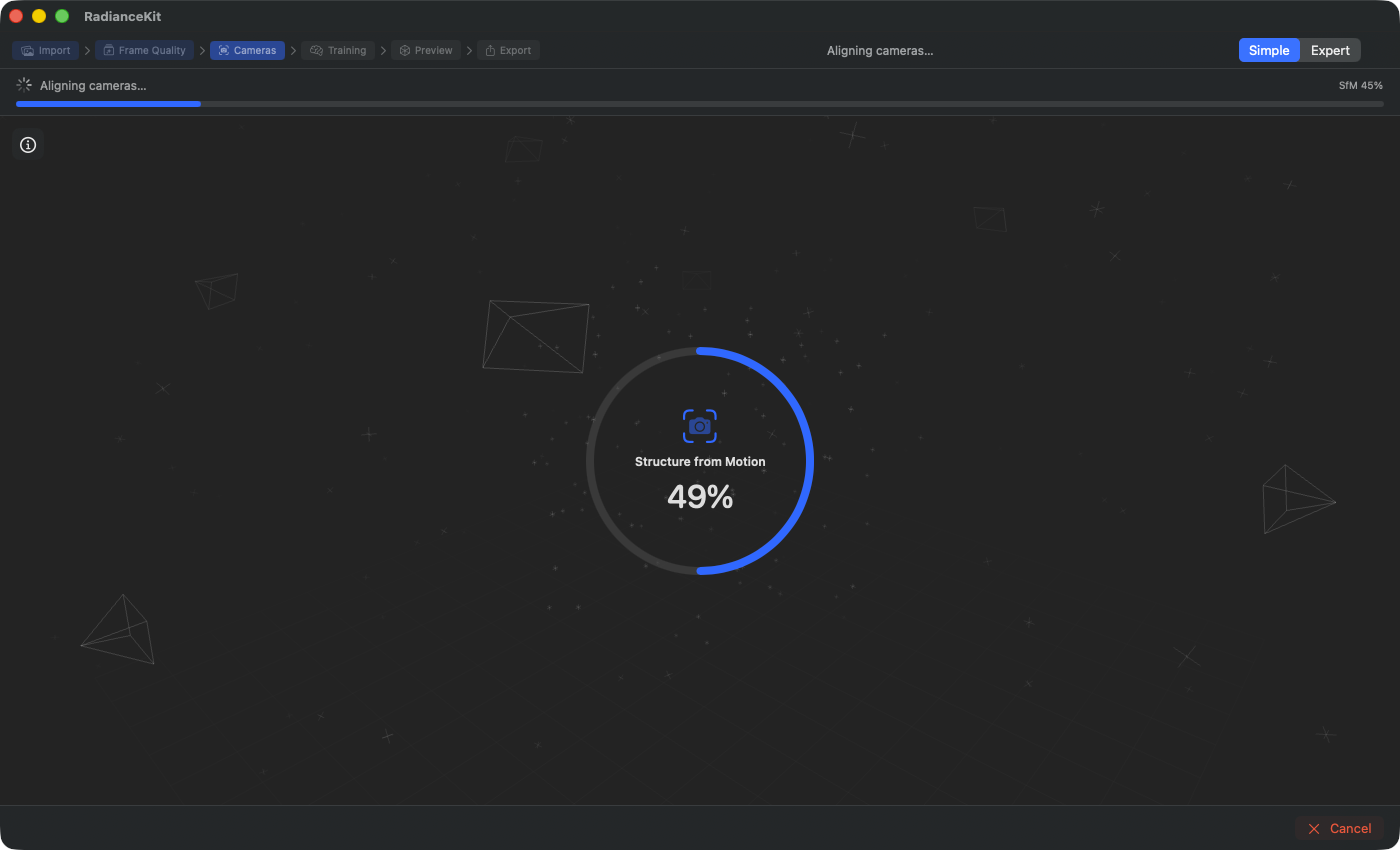Cancel the camera alignment
This screenshot has width=1400, height=850.
(x=1340, y=828)
